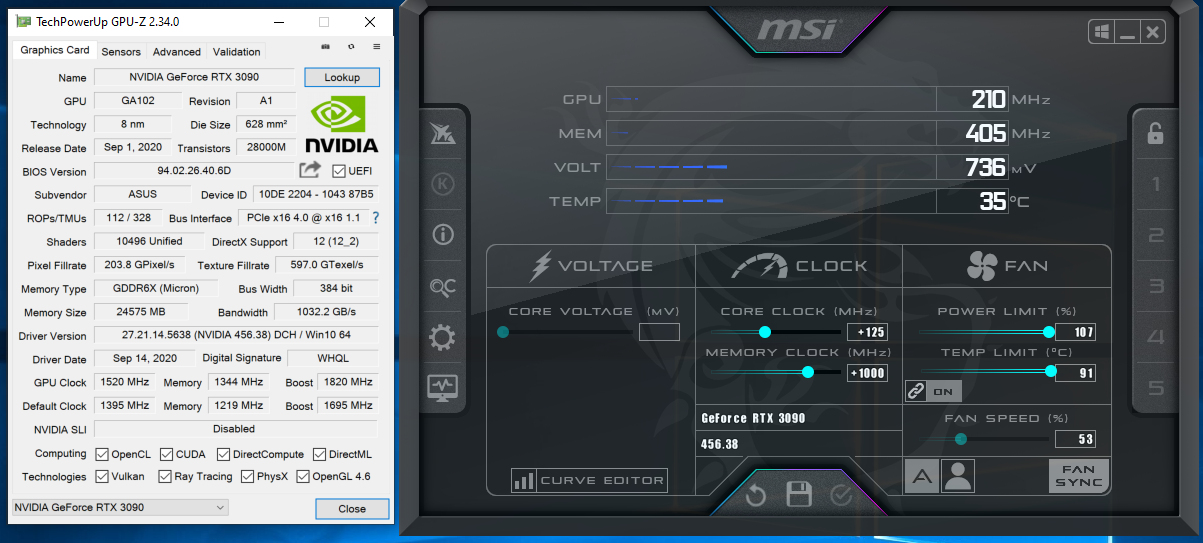The image size is (1203, 543).
Task: Open Afterburner settings gear icon
Action: 442,338
